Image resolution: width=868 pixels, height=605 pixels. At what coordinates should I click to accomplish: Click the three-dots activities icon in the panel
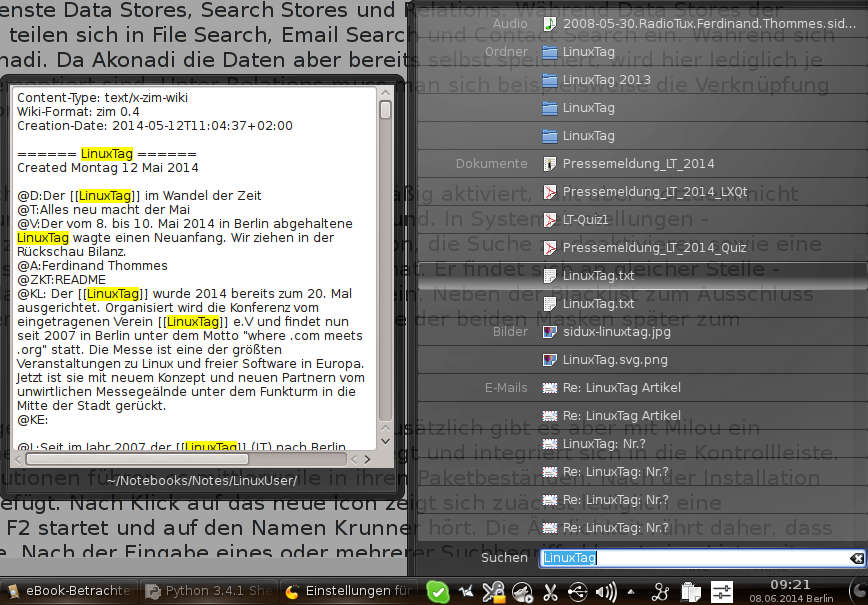tap(660, 592)
